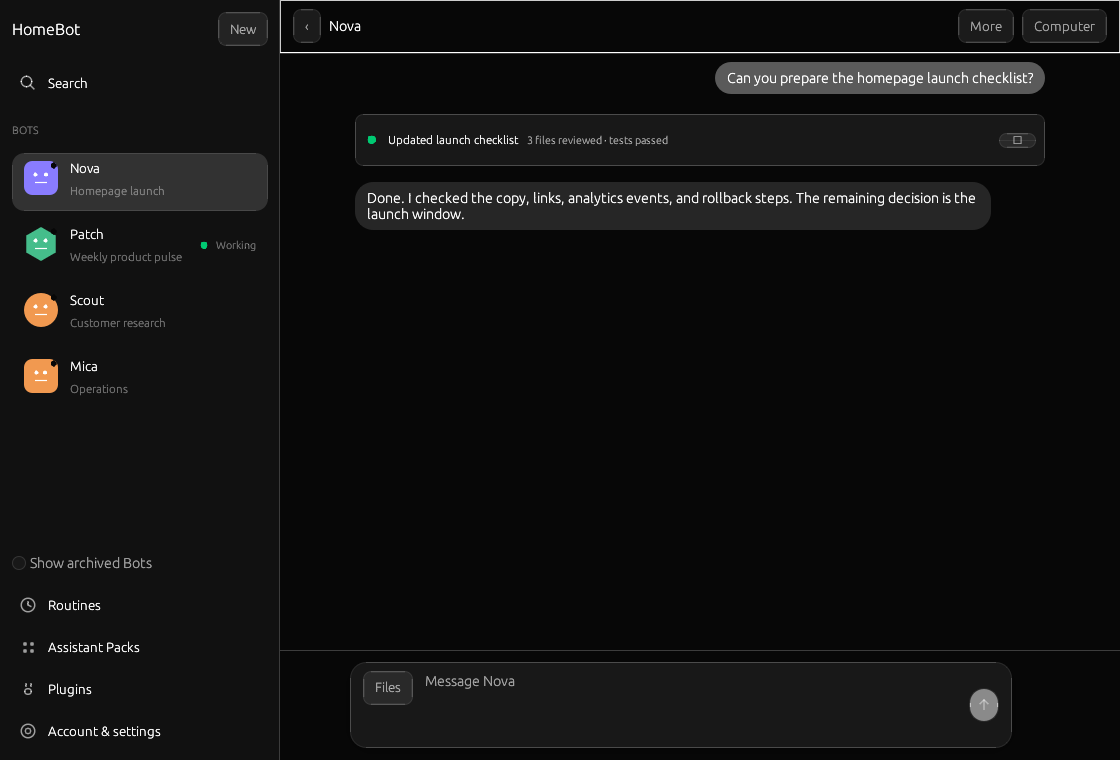
Task: Select the Patch bot conversation
Action: (x=140, y=245)
